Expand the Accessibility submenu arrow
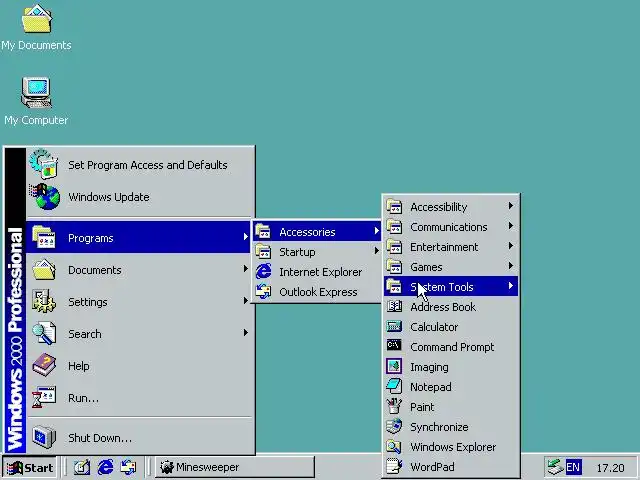Image resolution: width=640 pixels, height=480 pixels. click(x=511, y=206)
